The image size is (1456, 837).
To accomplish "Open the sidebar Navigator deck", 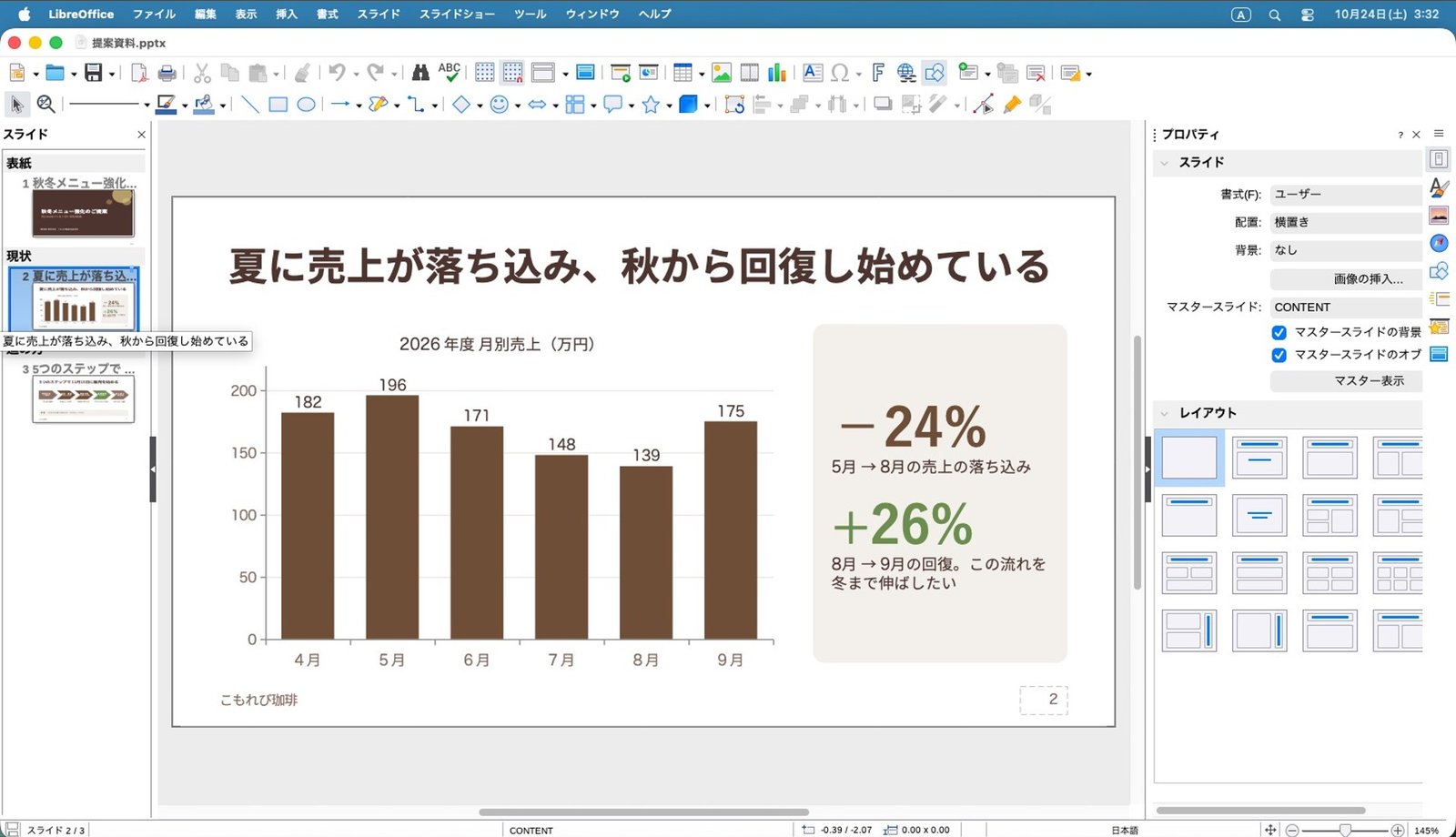I will 1439,243.
